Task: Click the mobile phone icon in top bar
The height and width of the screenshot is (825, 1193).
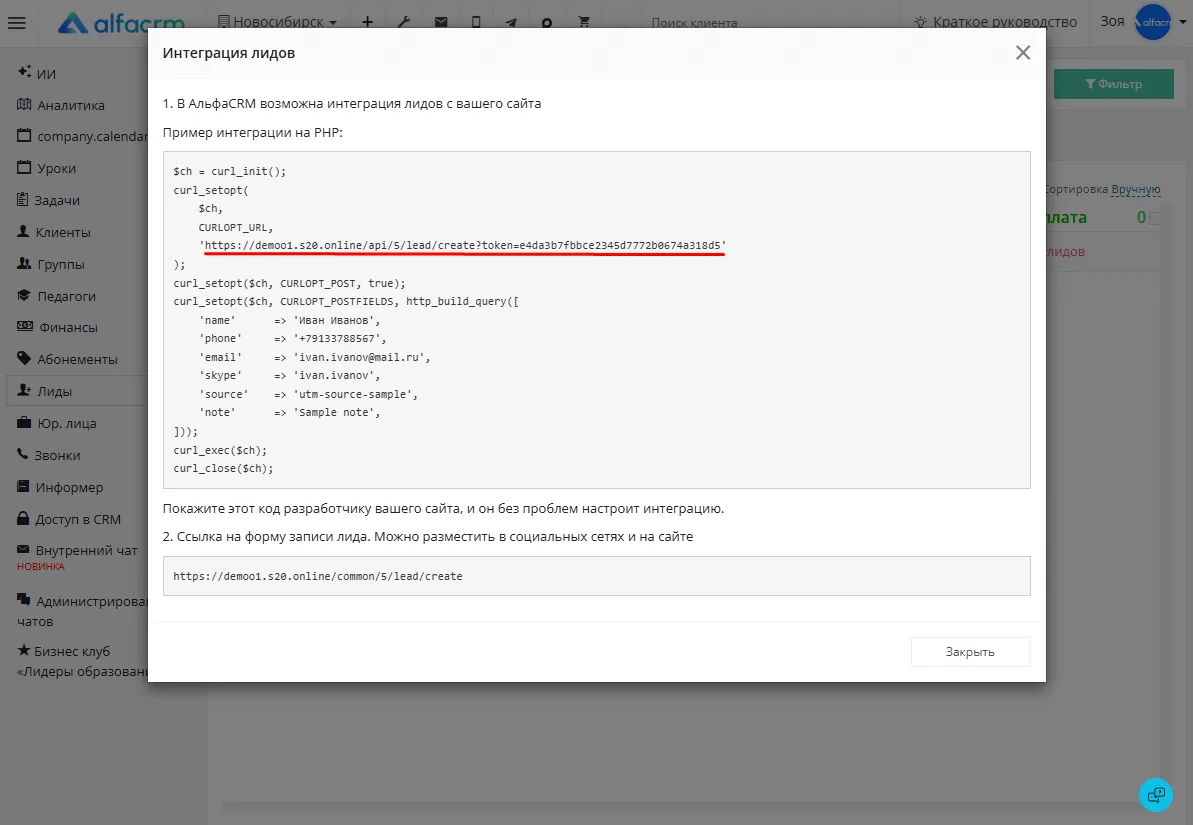Action: pyautogui.click(x=476, y=22)
